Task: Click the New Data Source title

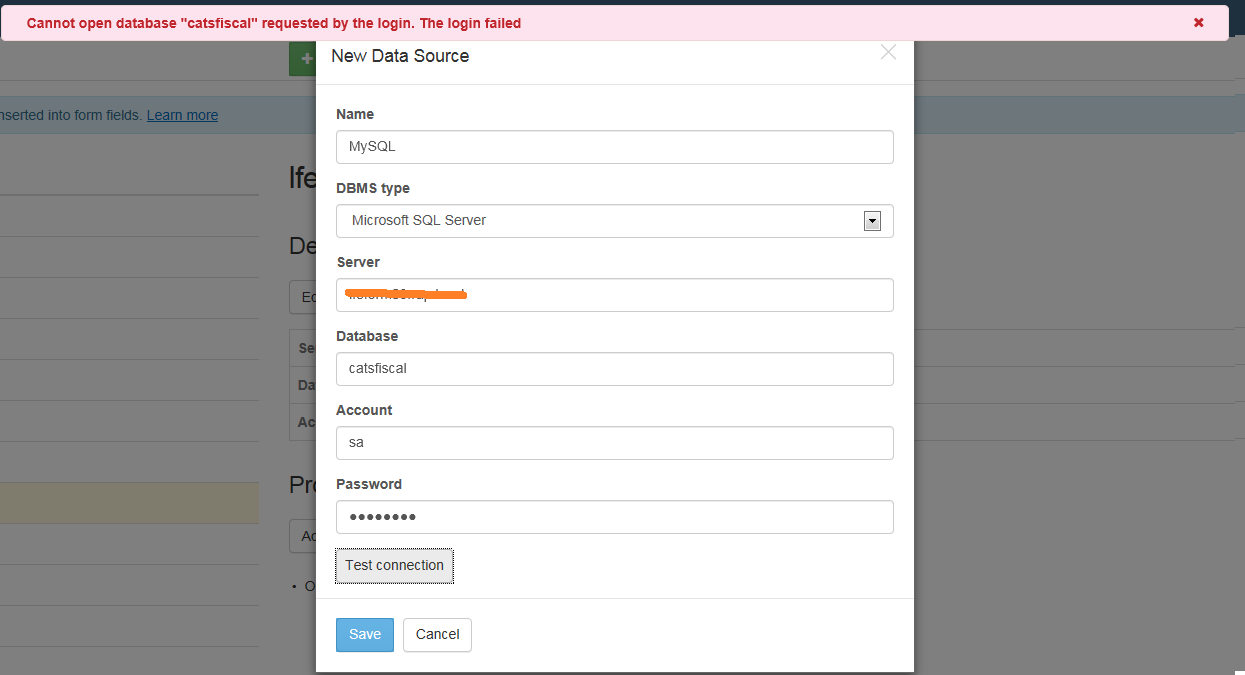Action: pyautogui.click(x=400, y=56)
